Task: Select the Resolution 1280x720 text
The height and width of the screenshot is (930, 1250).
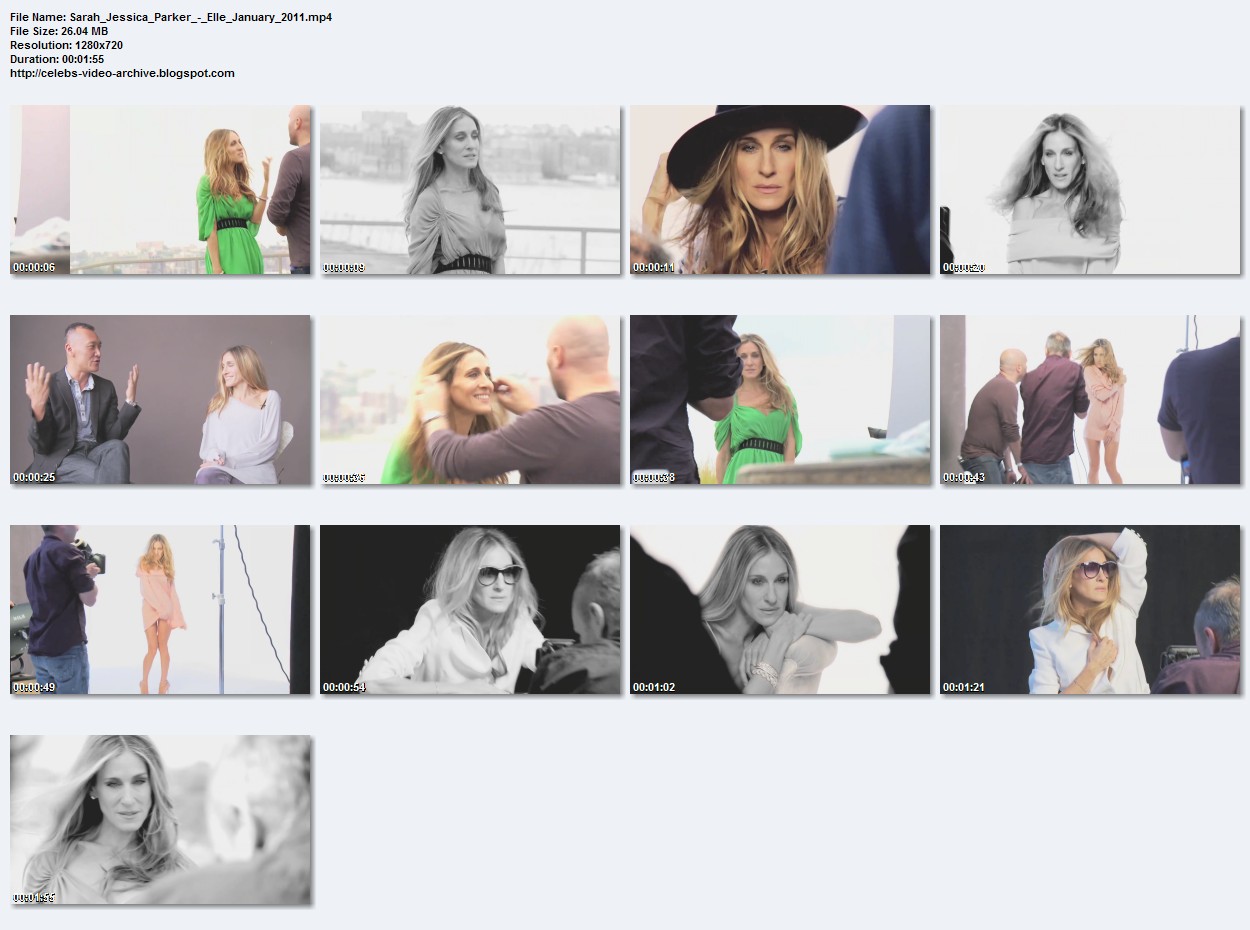Action: (x=66, y=45)
